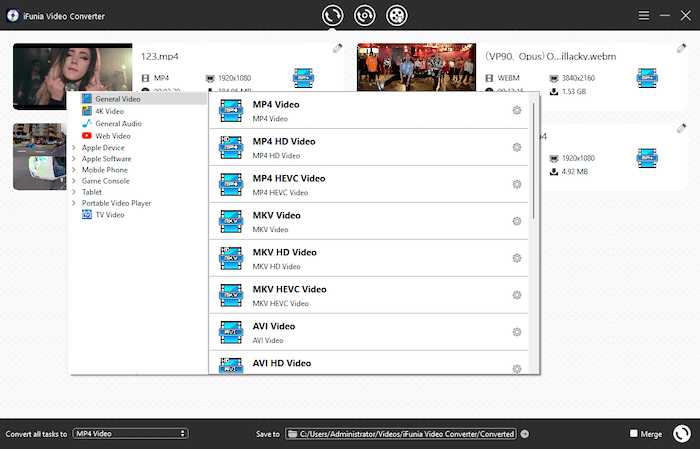Screen dimensions: 700x449
Task: Choose AVI Video format
Action: pyautogui.click(x=274, y=327)
